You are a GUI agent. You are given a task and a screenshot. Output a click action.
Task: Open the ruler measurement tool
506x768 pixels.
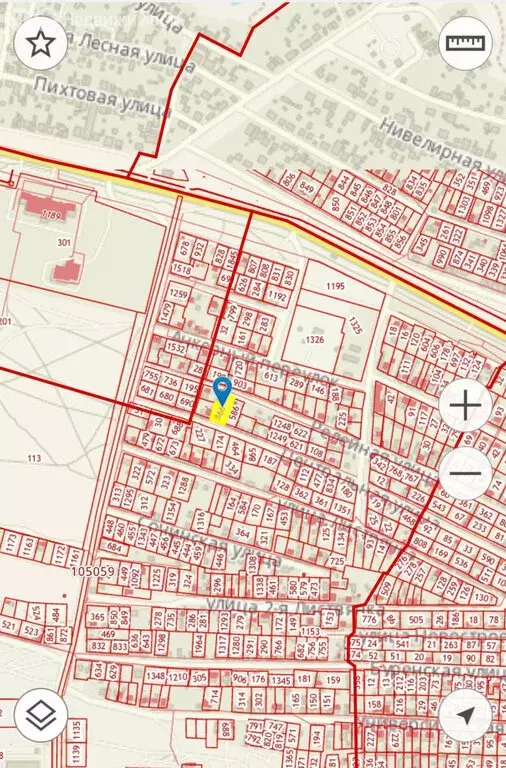465,44
